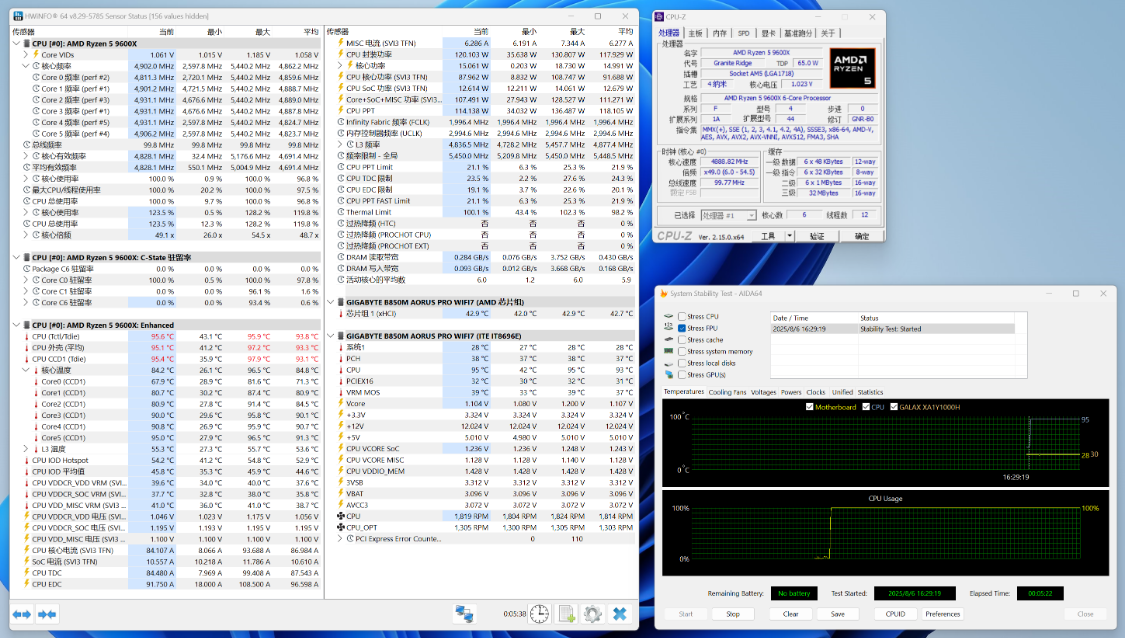This screenshot has width=1125, height=638.
Task: Switch to the Cooling Fans tab
Action: pos(727,392)
